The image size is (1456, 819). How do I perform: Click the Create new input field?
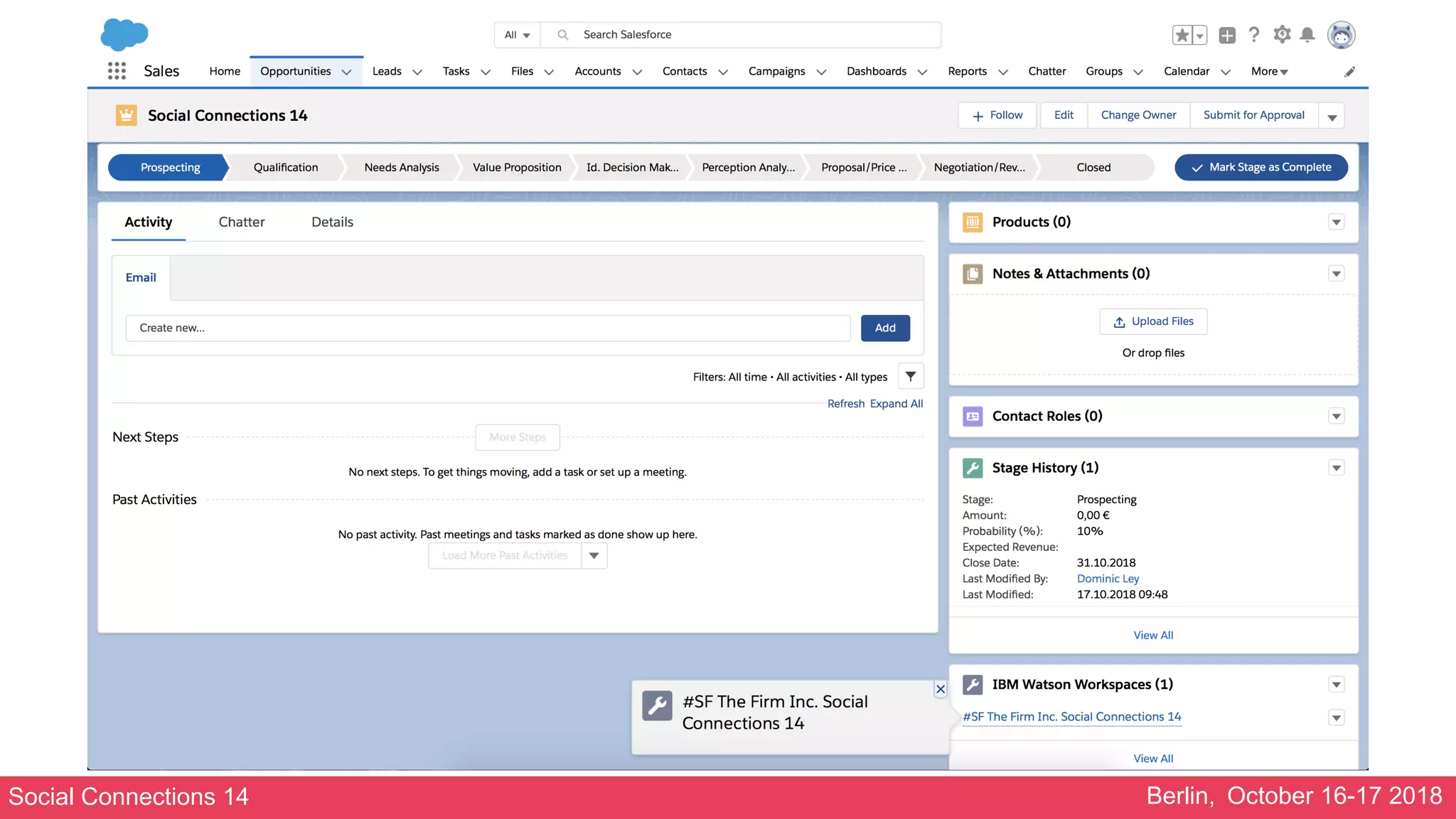[x=488, y=328]
